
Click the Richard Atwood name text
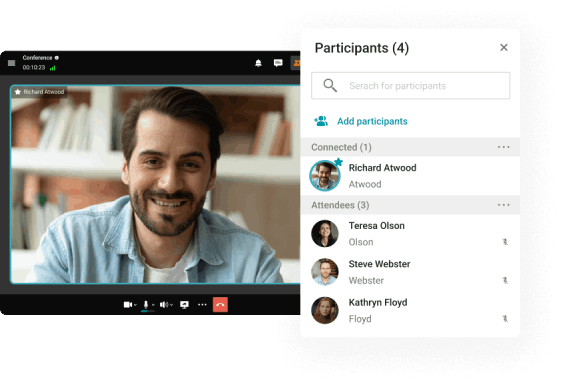382,168
